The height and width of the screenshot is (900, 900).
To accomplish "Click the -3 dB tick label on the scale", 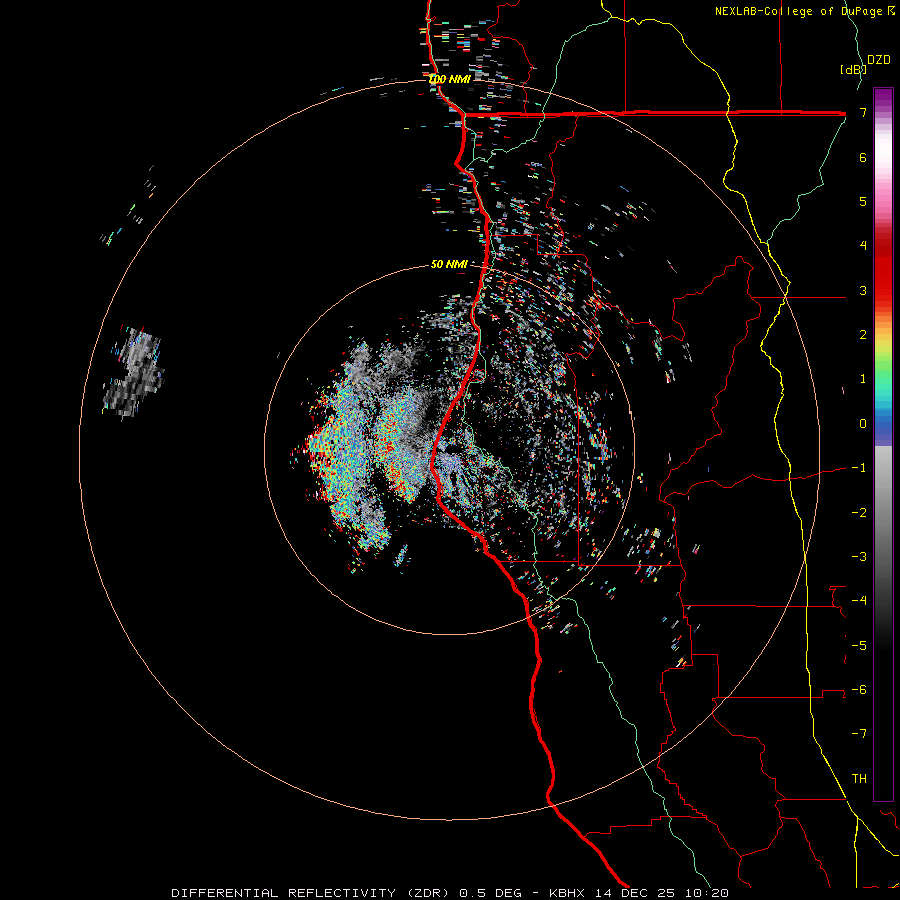I will pyautogui.click(x=859, y=556).
